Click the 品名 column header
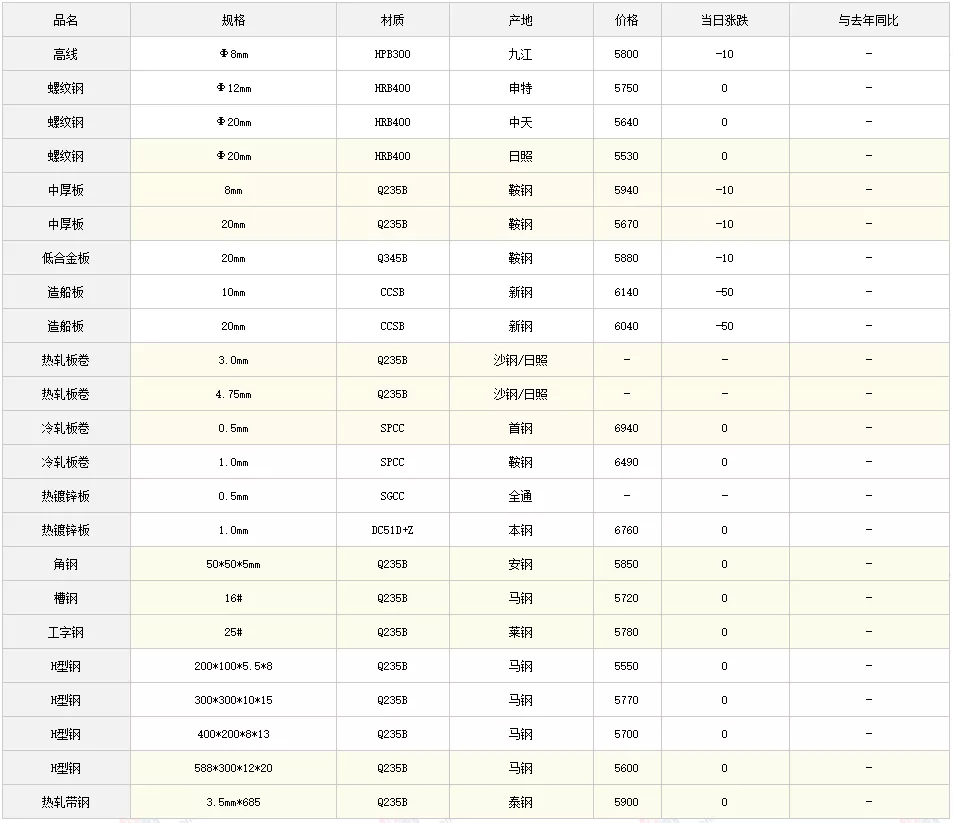The image size is (953, 823). tap(66, 20)
